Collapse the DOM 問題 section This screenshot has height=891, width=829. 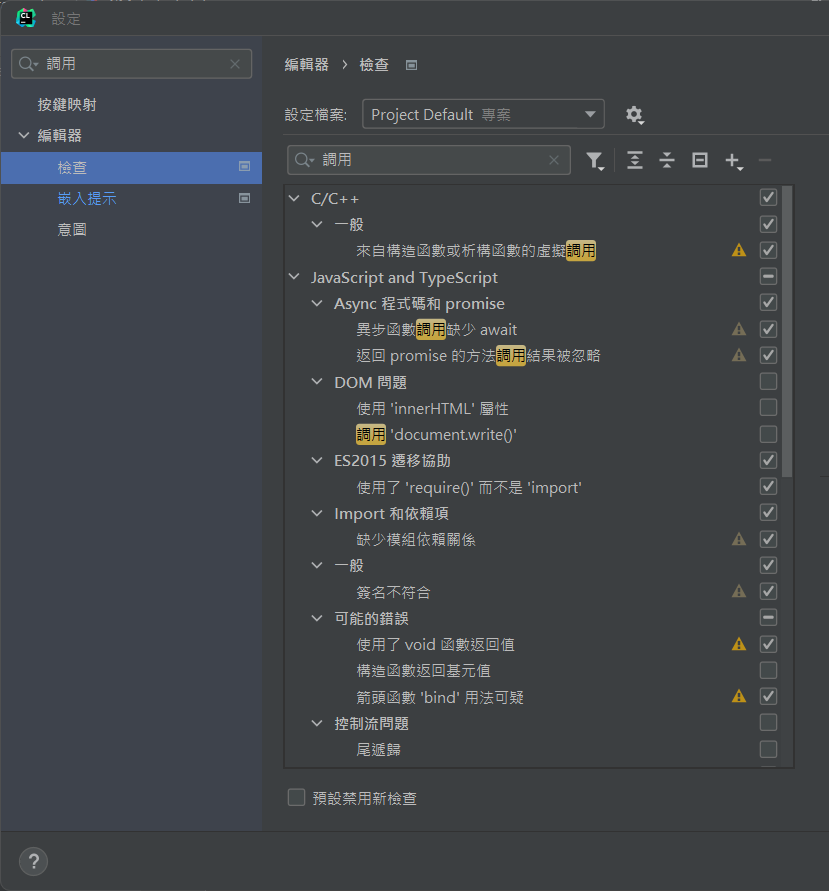(x=316, y=381)
